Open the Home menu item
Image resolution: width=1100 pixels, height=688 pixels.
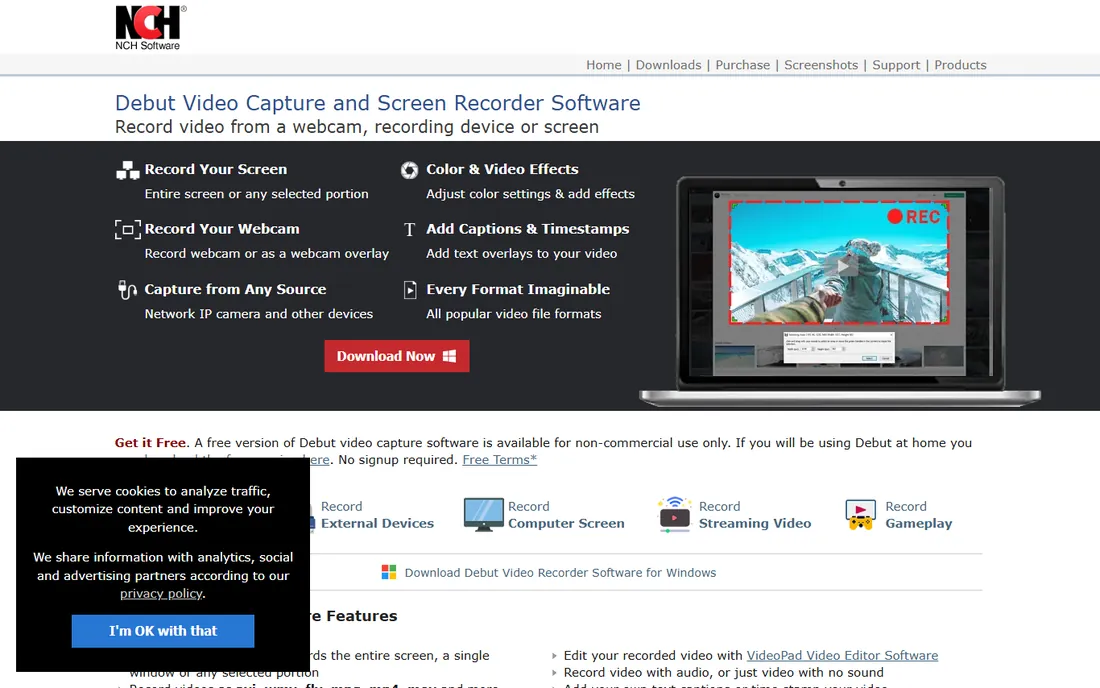coord(603,65)
